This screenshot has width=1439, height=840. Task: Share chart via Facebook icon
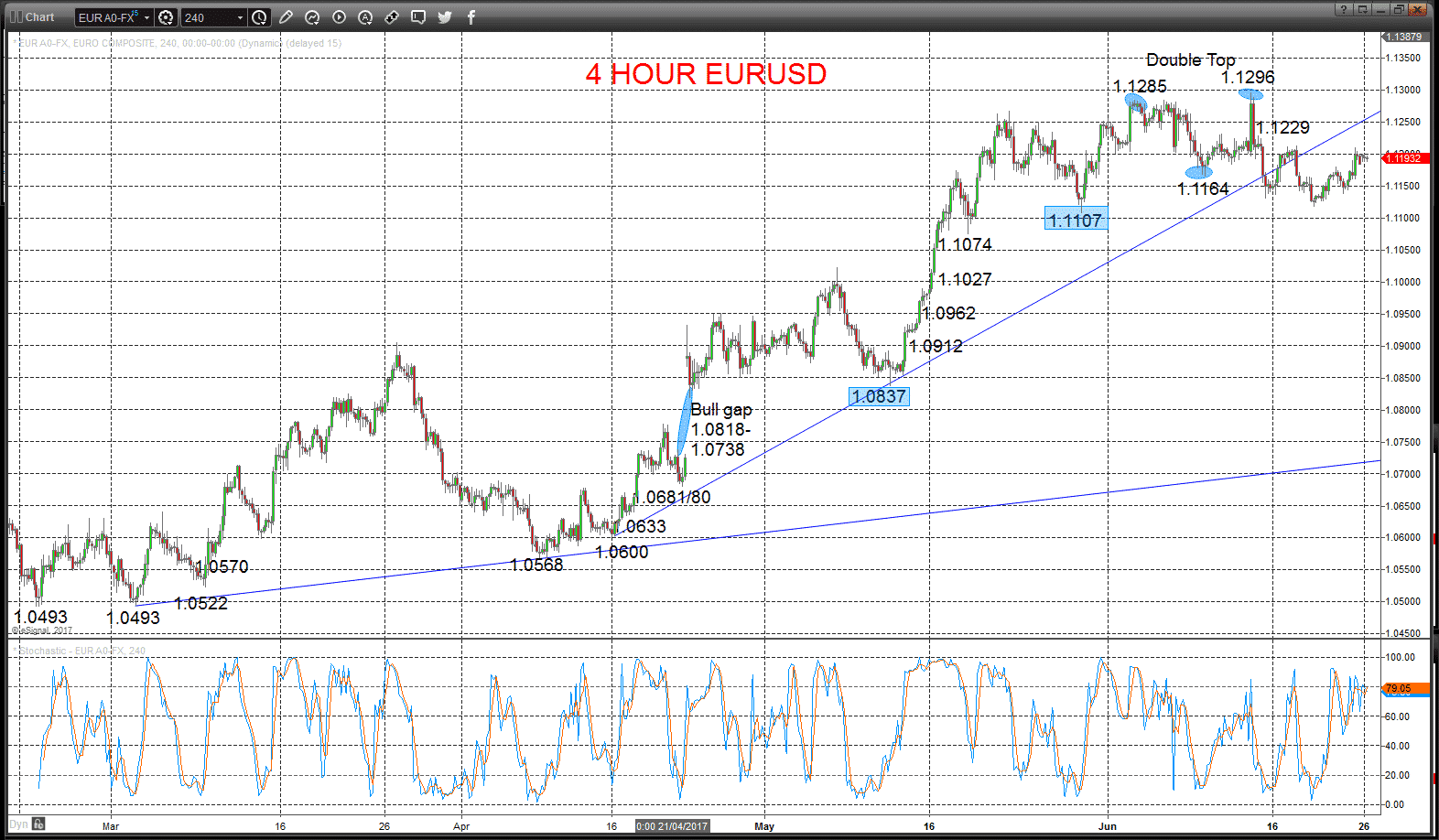point(471,17)
